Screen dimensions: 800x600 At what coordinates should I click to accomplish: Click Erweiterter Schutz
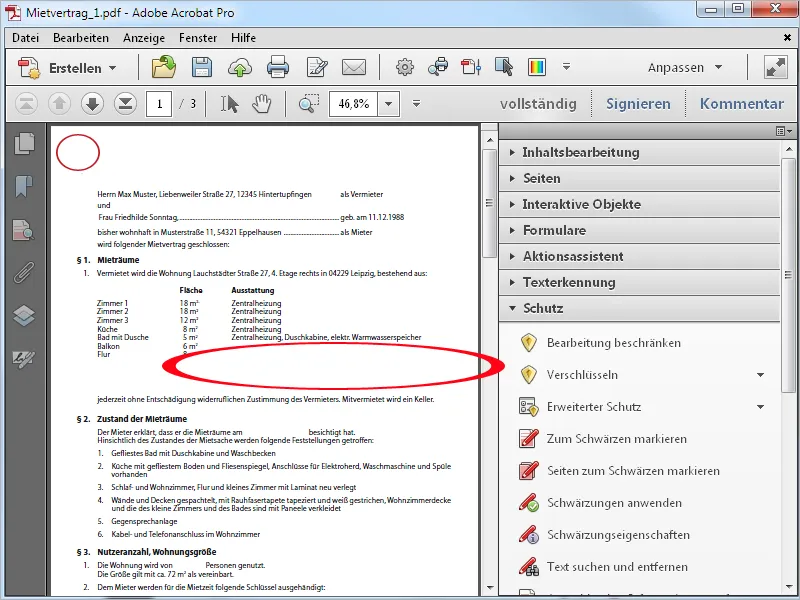[594, 407]
